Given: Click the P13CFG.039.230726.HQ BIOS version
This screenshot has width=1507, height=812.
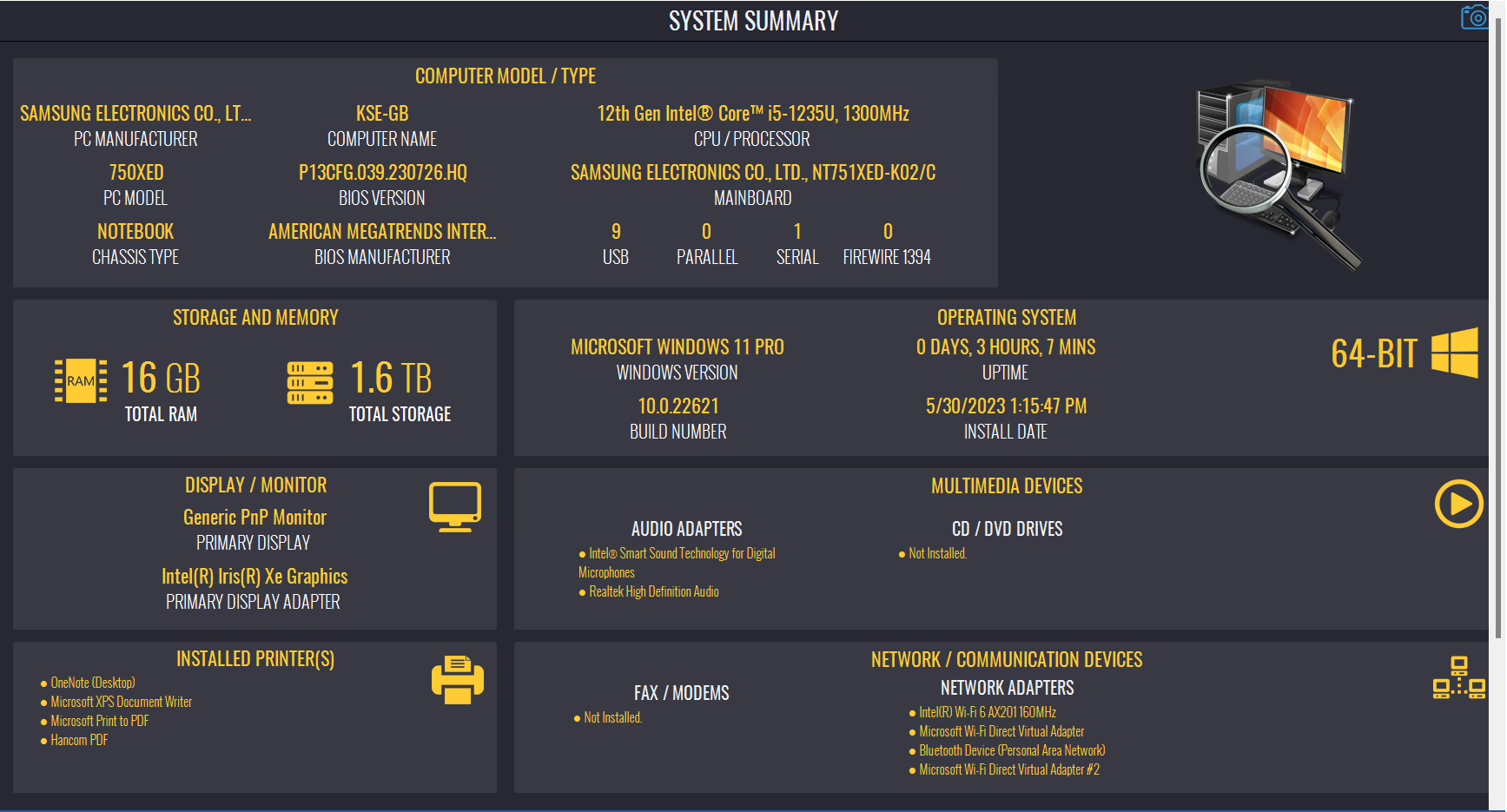Looking at the screenshot, I should tap(382, 173).
